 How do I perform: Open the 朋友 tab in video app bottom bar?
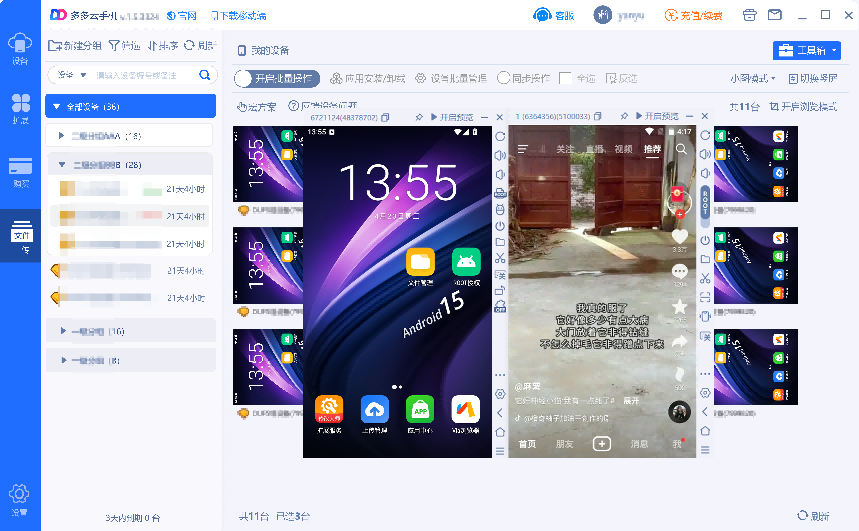click(x=564, y=444)
